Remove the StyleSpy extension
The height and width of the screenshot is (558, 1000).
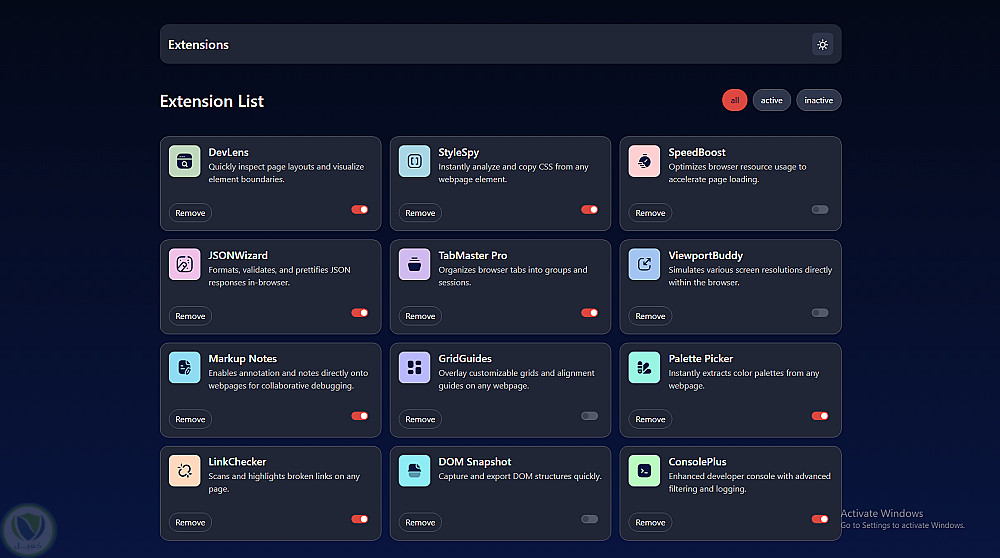pos(420,213)
